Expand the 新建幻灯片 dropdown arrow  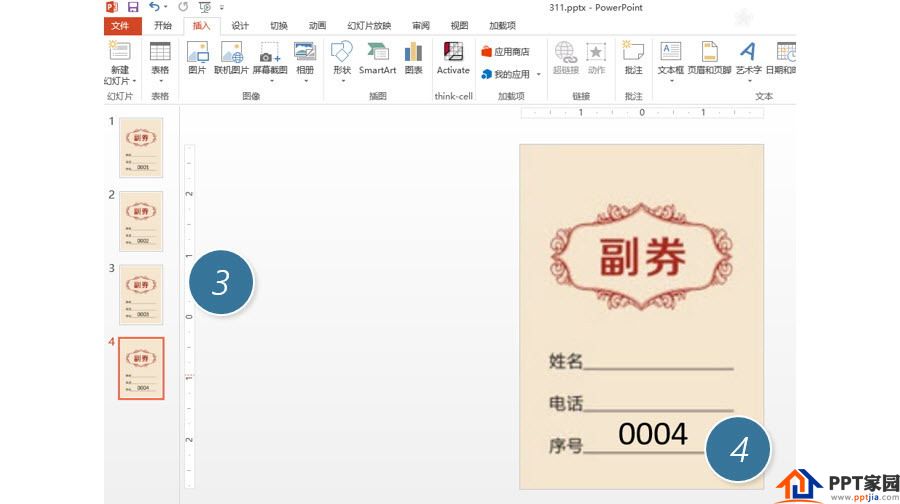(134, 81)
